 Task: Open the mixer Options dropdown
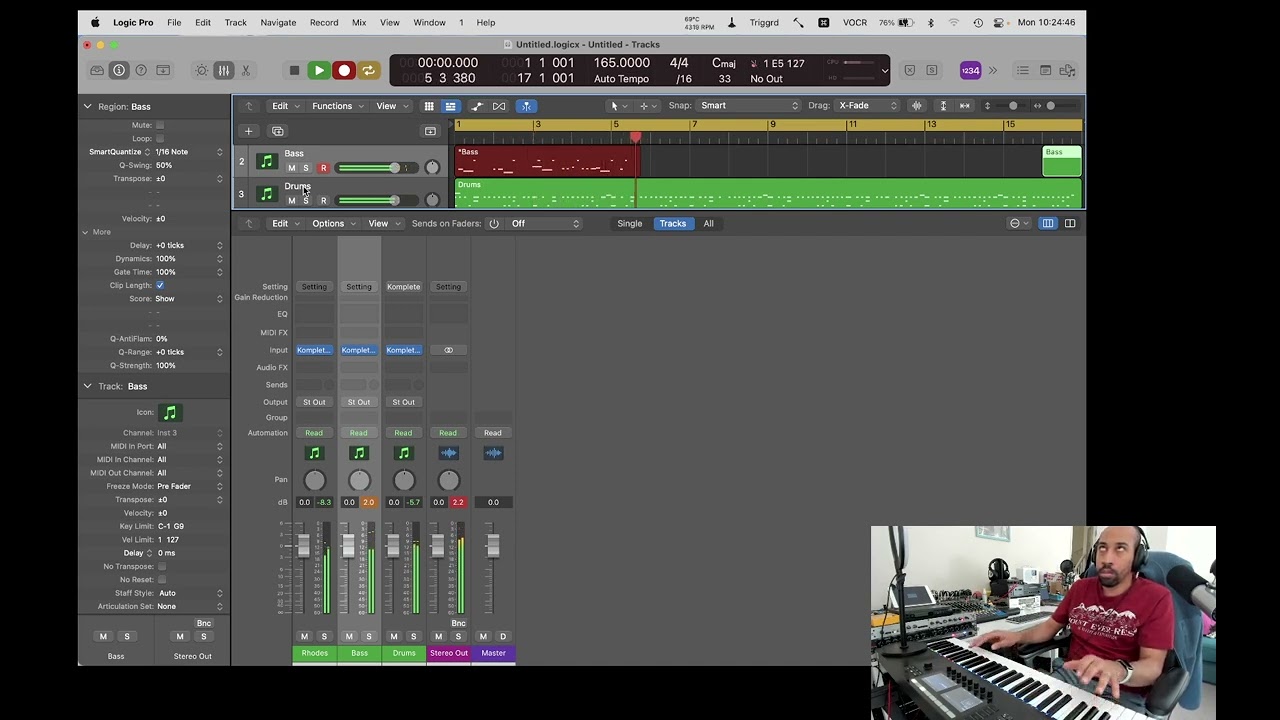click(x=333, y=224)
